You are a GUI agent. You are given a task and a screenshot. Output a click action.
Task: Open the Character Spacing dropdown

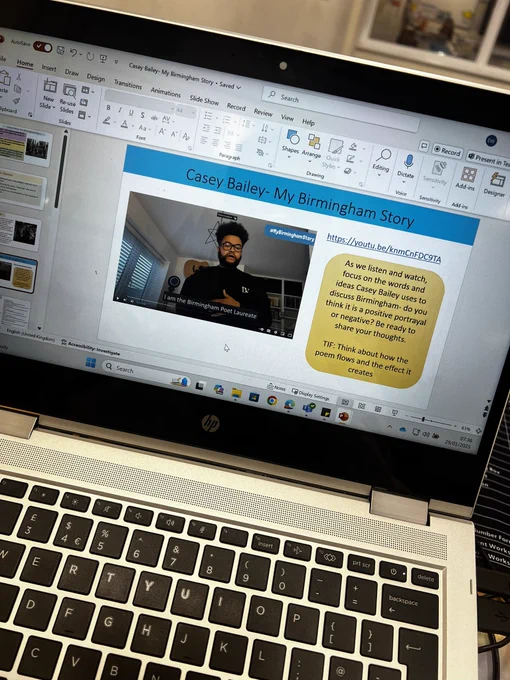[x=167, y=119]
